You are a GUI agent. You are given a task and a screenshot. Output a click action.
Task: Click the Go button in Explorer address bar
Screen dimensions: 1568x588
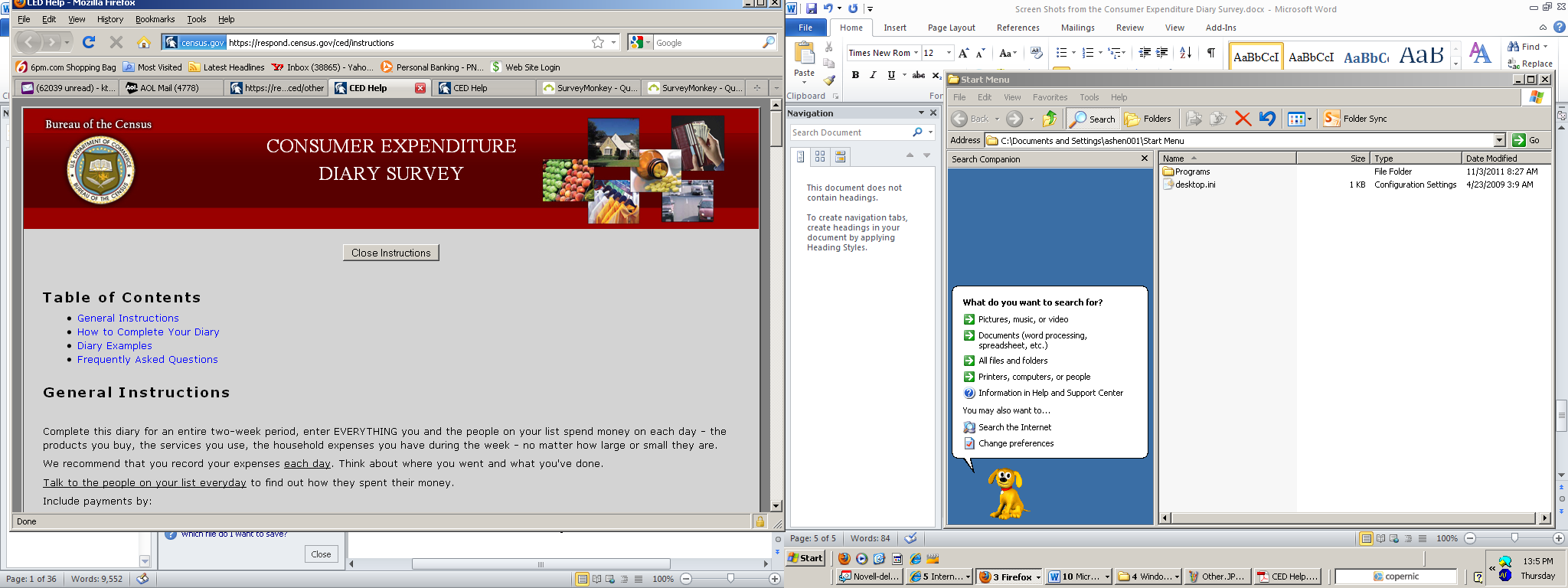point(1526,140)
